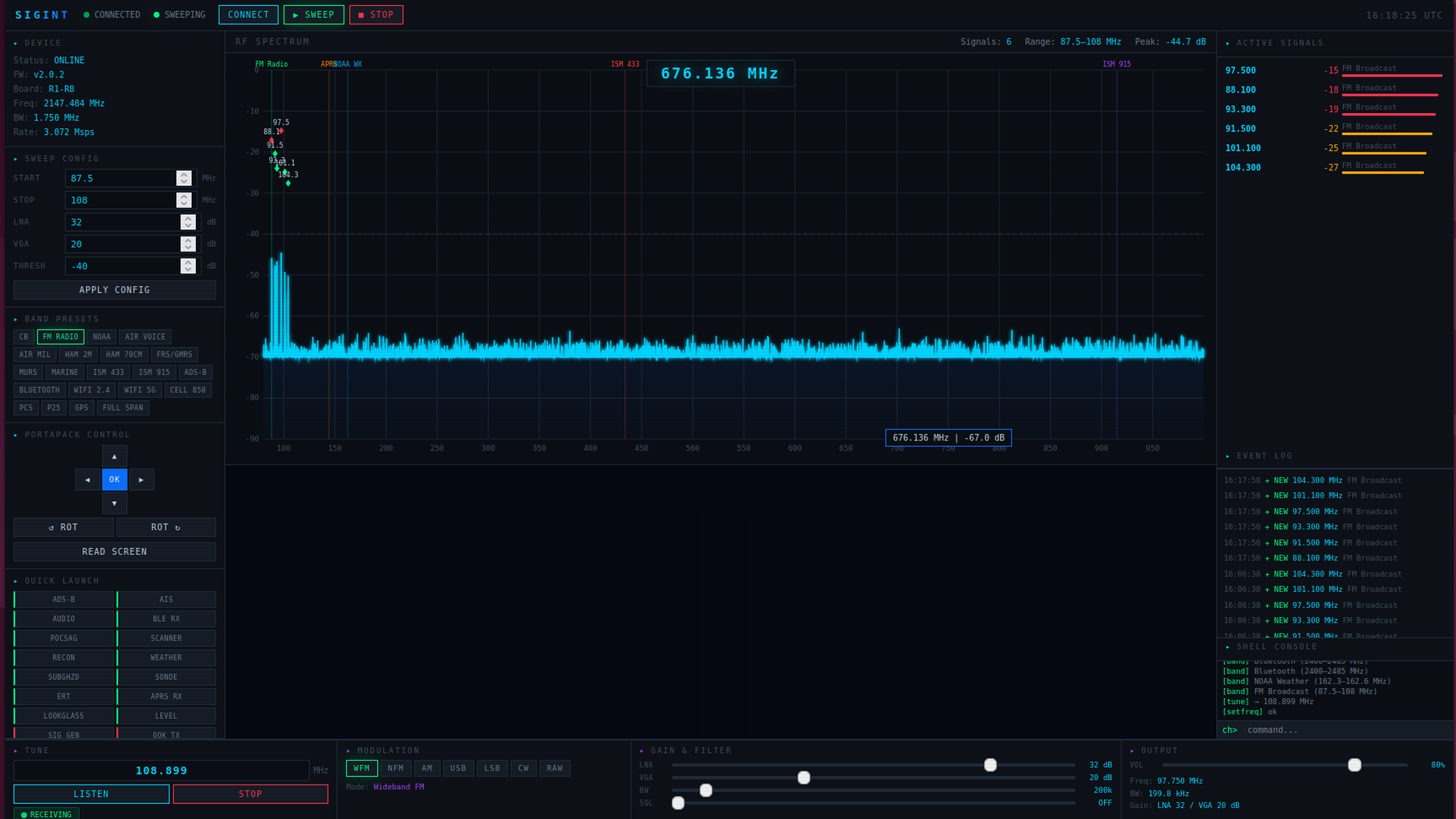Image resolution: width=1456 pixels, height=819 pixels.
Task: Click the LNA gain slider handle
Action: (990, 765)
